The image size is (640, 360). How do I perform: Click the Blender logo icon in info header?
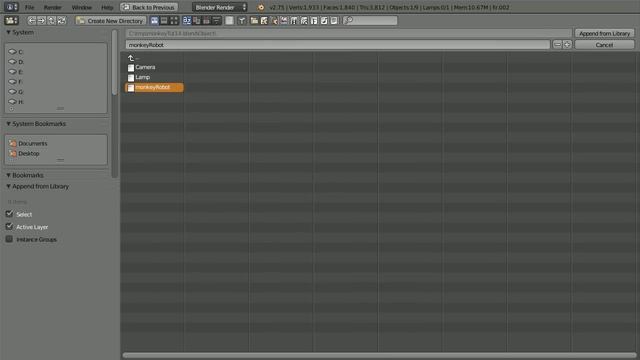pyautogui.click(x=261, y=7)
